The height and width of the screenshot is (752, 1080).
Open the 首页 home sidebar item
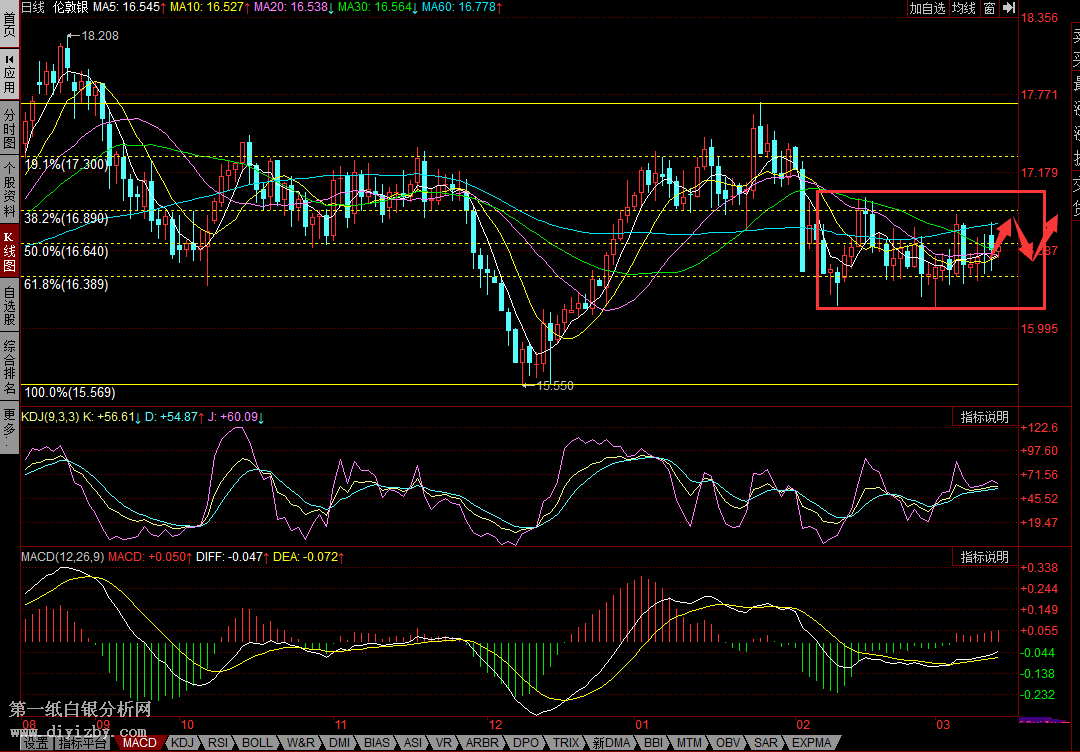pyautogui.click(x=9, y=22)
